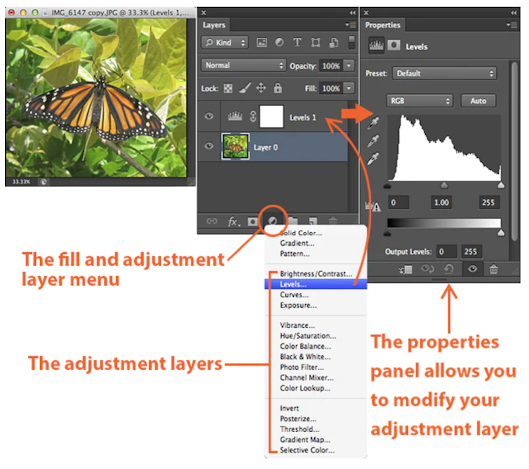Select the Layer 0 thumbnail

point(235,146)
